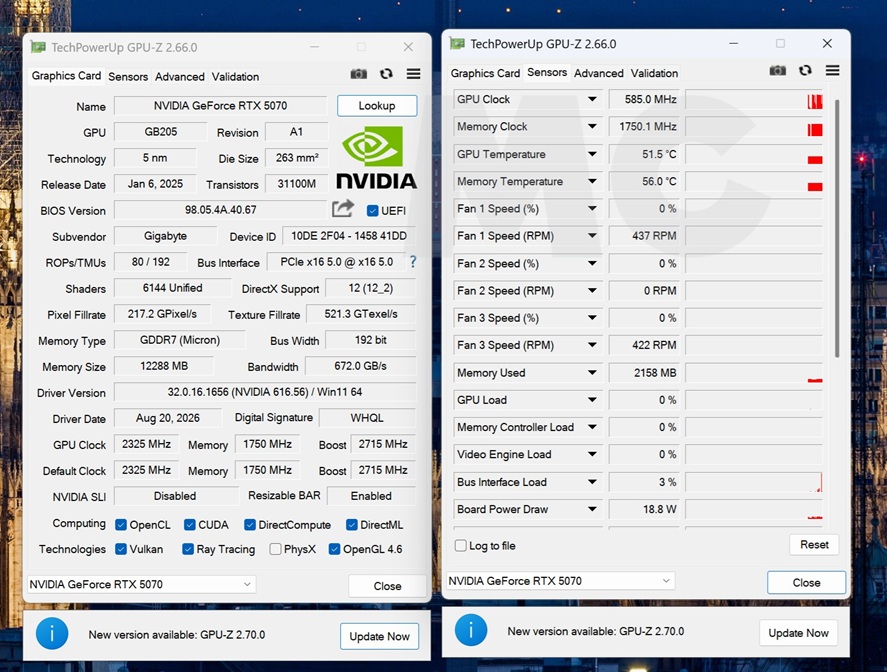Image resolution: width=887 pixels, height=672 pixels.
Task: Click the BIOS Version field 98.05.4A.40.67
Action: [x=221, y=210]
